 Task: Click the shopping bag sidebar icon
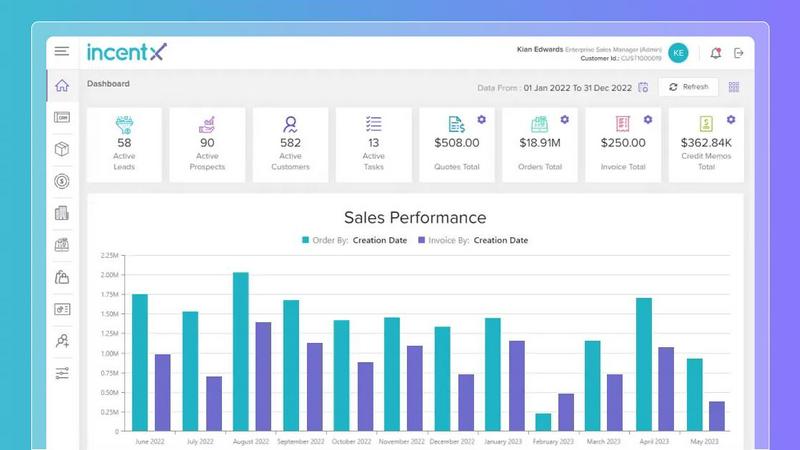point(62,277)
